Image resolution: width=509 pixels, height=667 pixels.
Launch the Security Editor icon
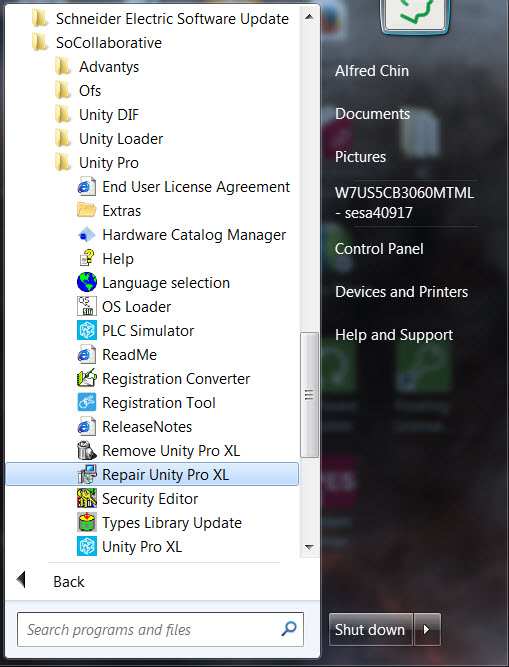click(x=87, y=498)
